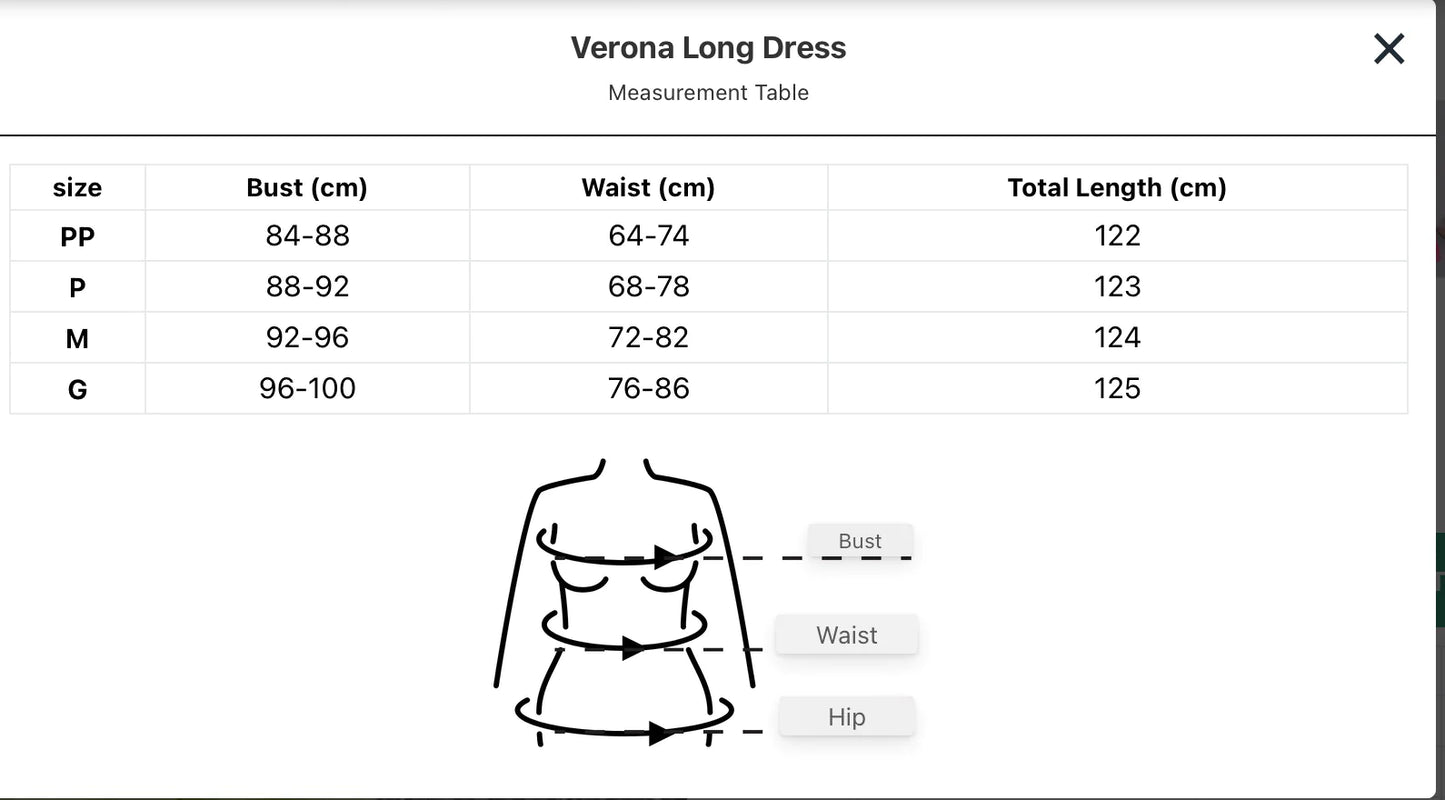
Task: Click the Bust (cm) column header
Action: (x=307, y=187)
